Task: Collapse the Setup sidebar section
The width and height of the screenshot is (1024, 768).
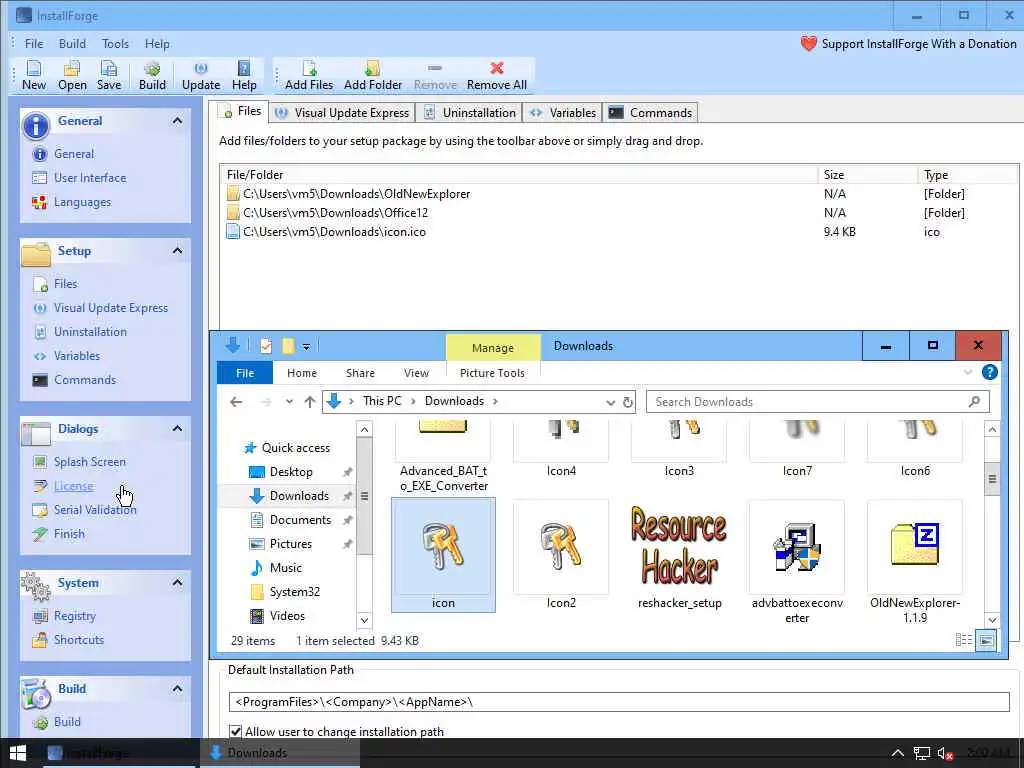Action: coord(177,251)
